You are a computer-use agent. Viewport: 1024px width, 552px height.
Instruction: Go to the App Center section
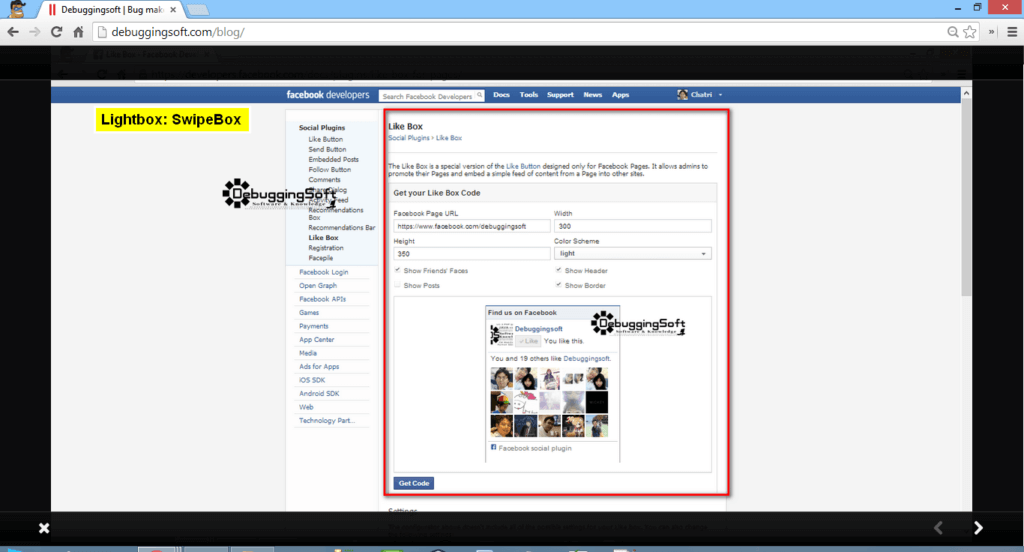click(316, 340)
